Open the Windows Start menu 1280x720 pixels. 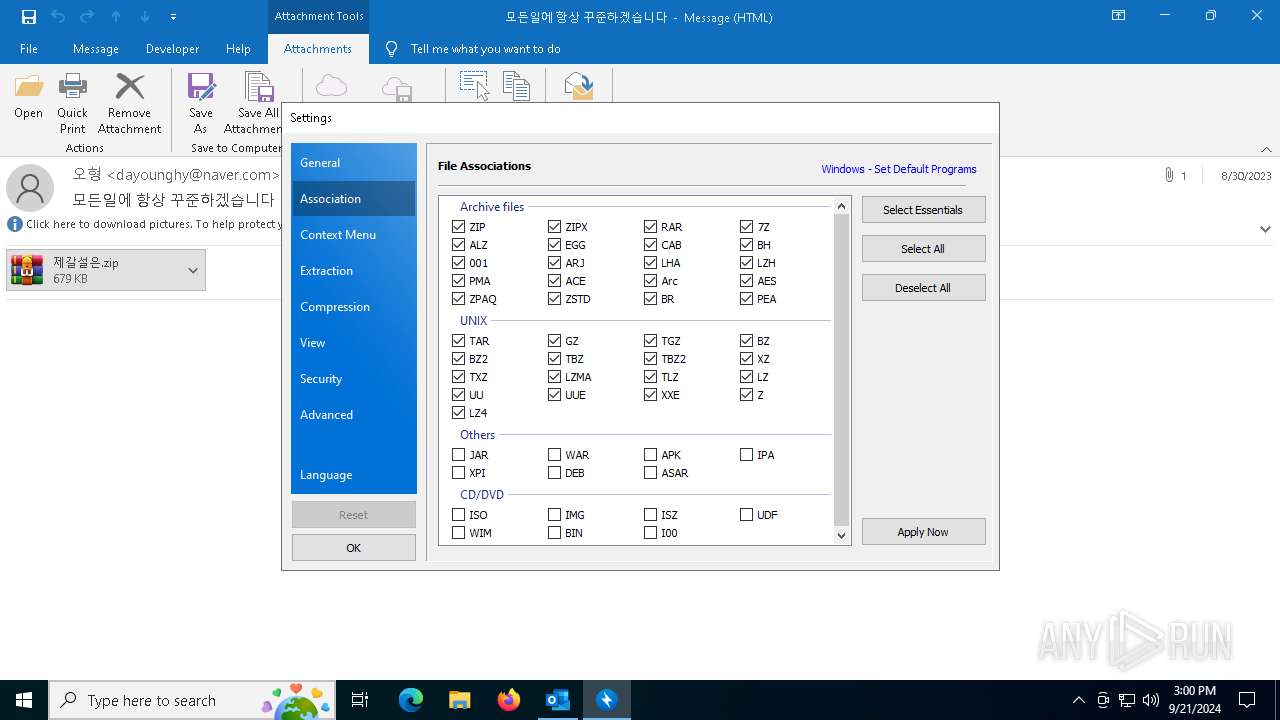(24, 700)
